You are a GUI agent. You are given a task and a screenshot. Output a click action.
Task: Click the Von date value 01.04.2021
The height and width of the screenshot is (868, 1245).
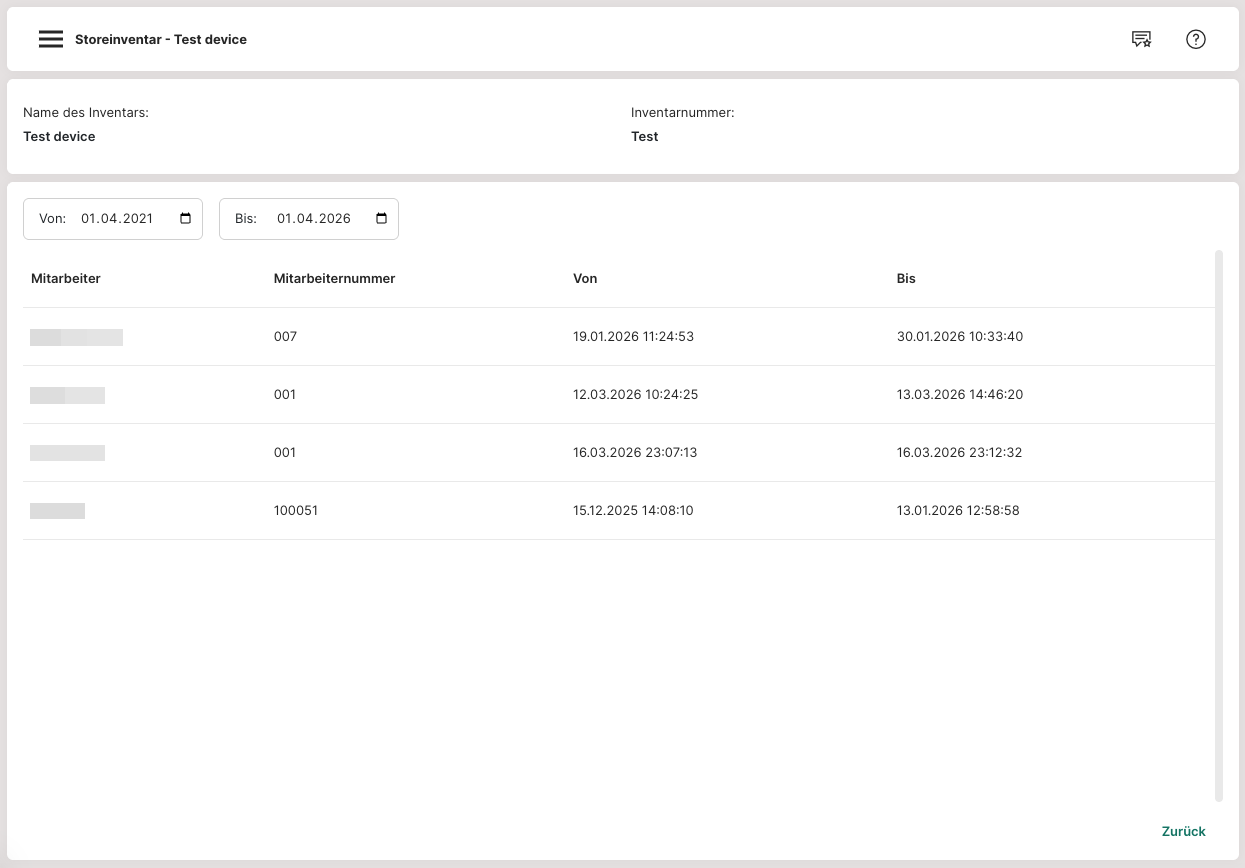[x=117, y=219]
